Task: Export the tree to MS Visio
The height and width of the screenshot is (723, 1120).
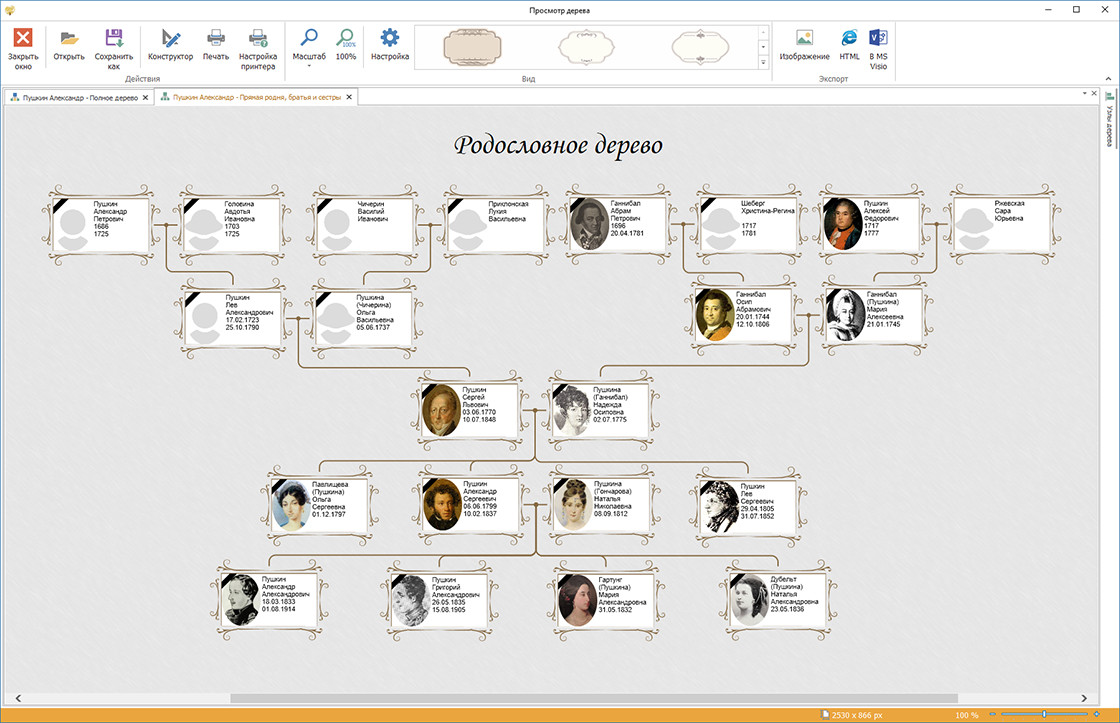Action: (x=878, y=39)
